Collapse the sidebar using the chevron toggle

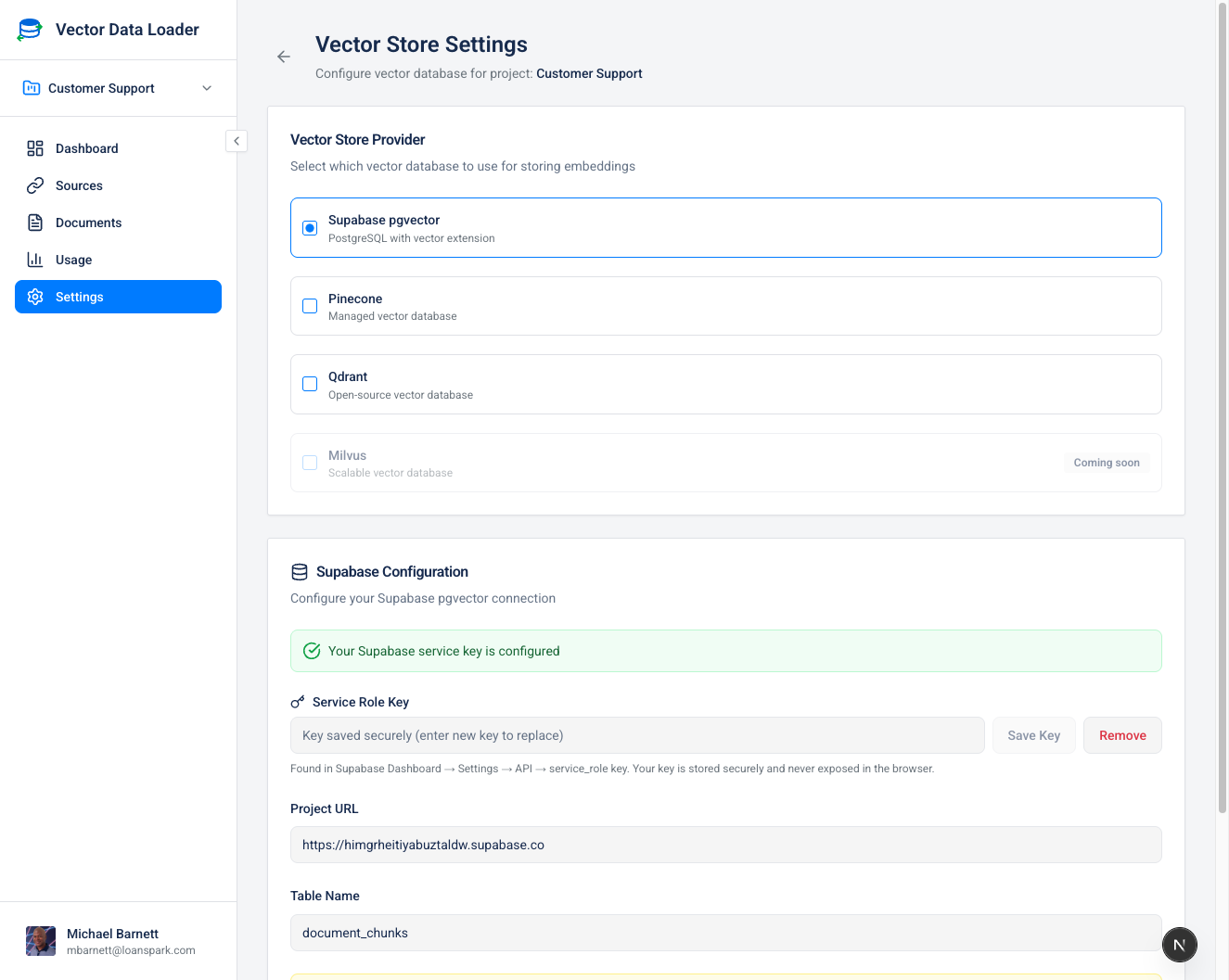(237, 141)
